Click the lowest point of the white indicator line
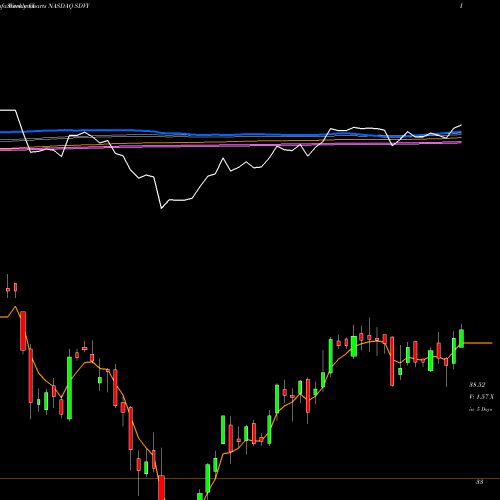The image size is (500, 500). click(161, 208)
